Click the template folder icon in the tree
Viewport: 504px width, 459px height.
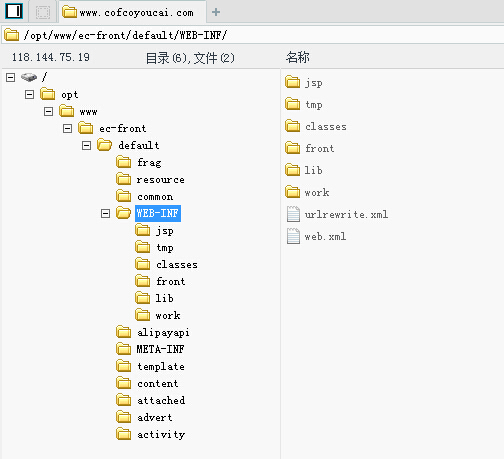[124, 366]
